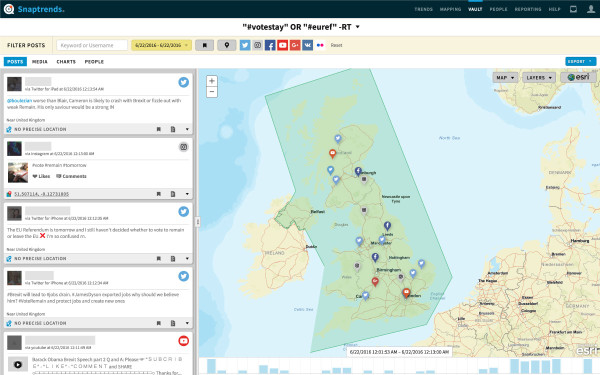Open the Trends menu
Screen dimensions: 600x375
pos(423,9)
